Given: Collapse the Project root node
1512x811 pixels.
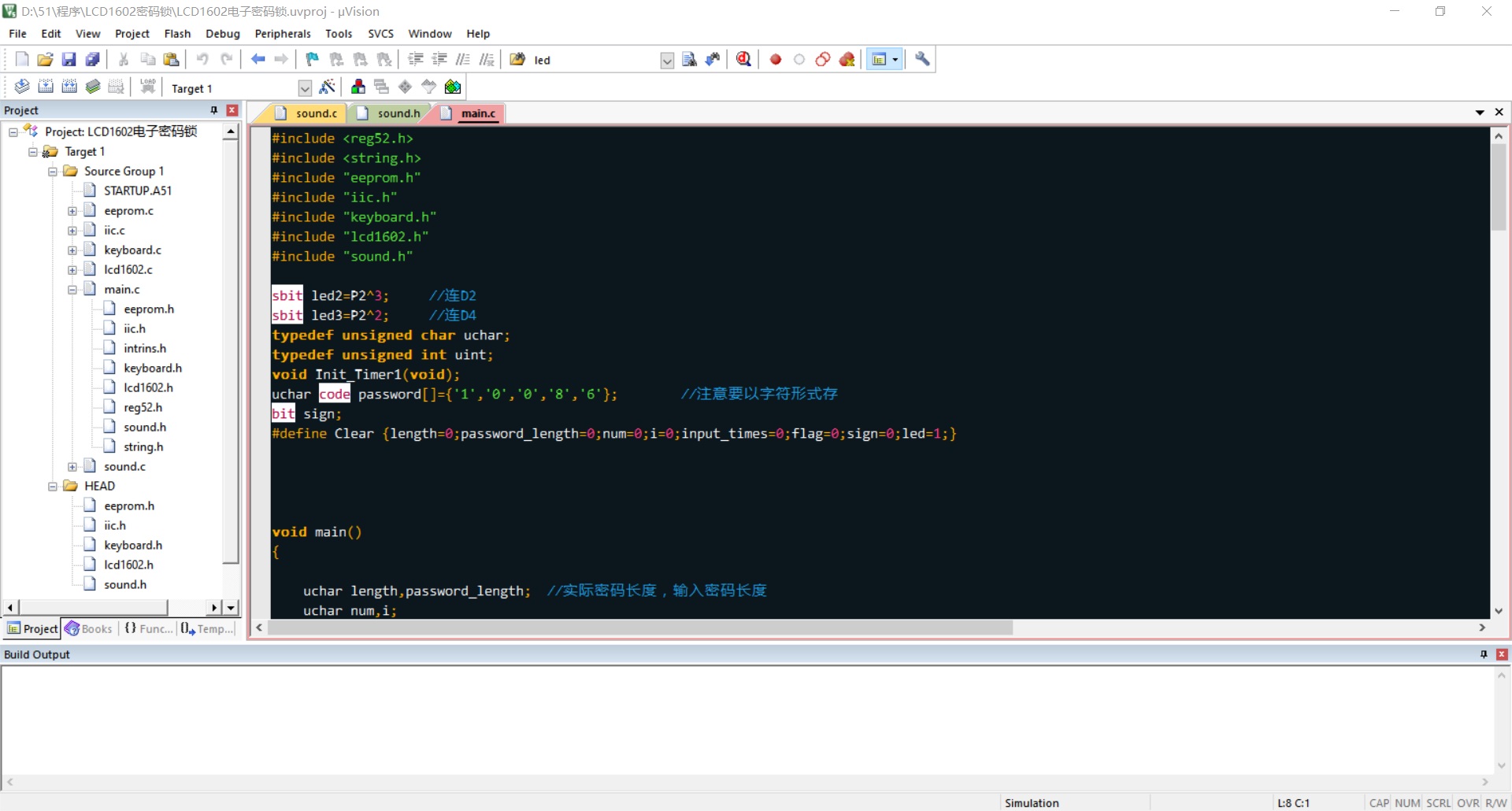Looking at the screenshot, I should point(13,131).
